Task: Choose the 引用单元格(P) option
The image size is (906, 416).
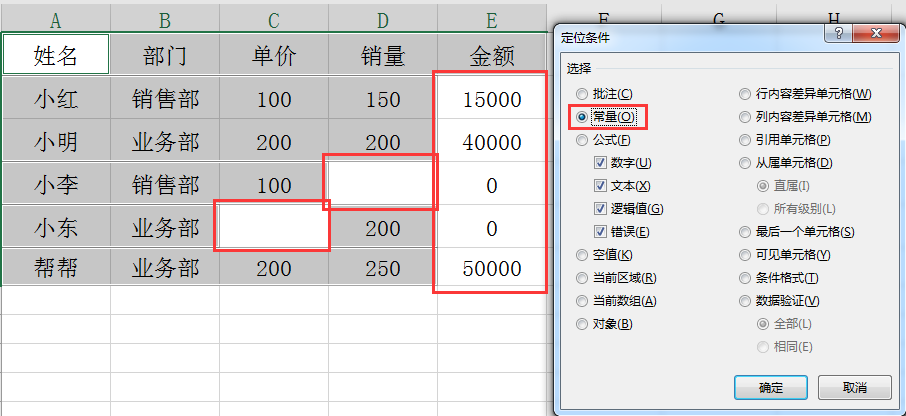Action: point(785,140)
